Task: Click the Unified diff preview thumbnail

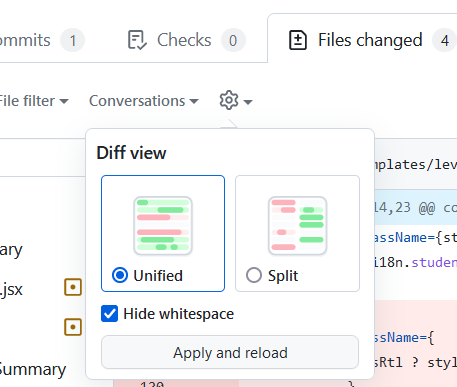Action: point(163,226)
